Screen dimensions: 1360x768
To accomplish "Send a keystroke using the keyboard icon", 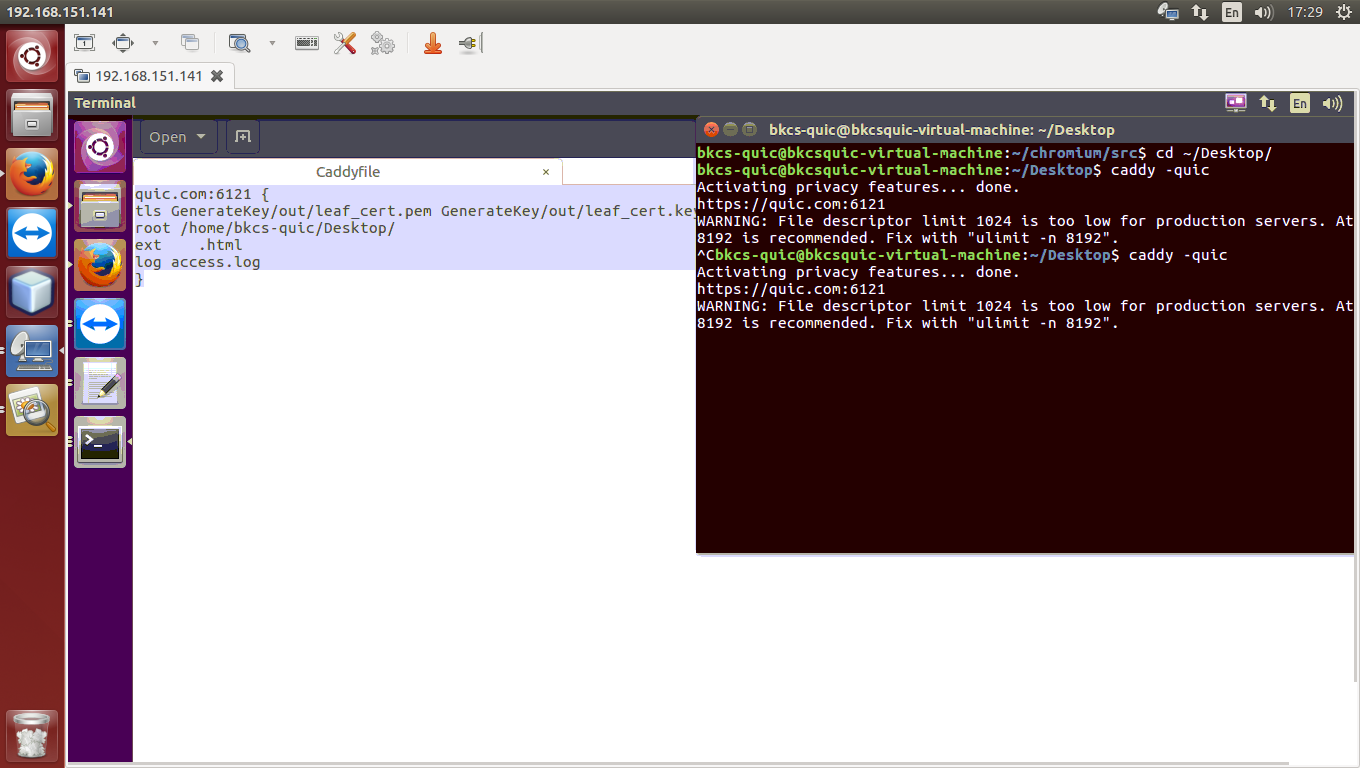I will tap(306, 43).
